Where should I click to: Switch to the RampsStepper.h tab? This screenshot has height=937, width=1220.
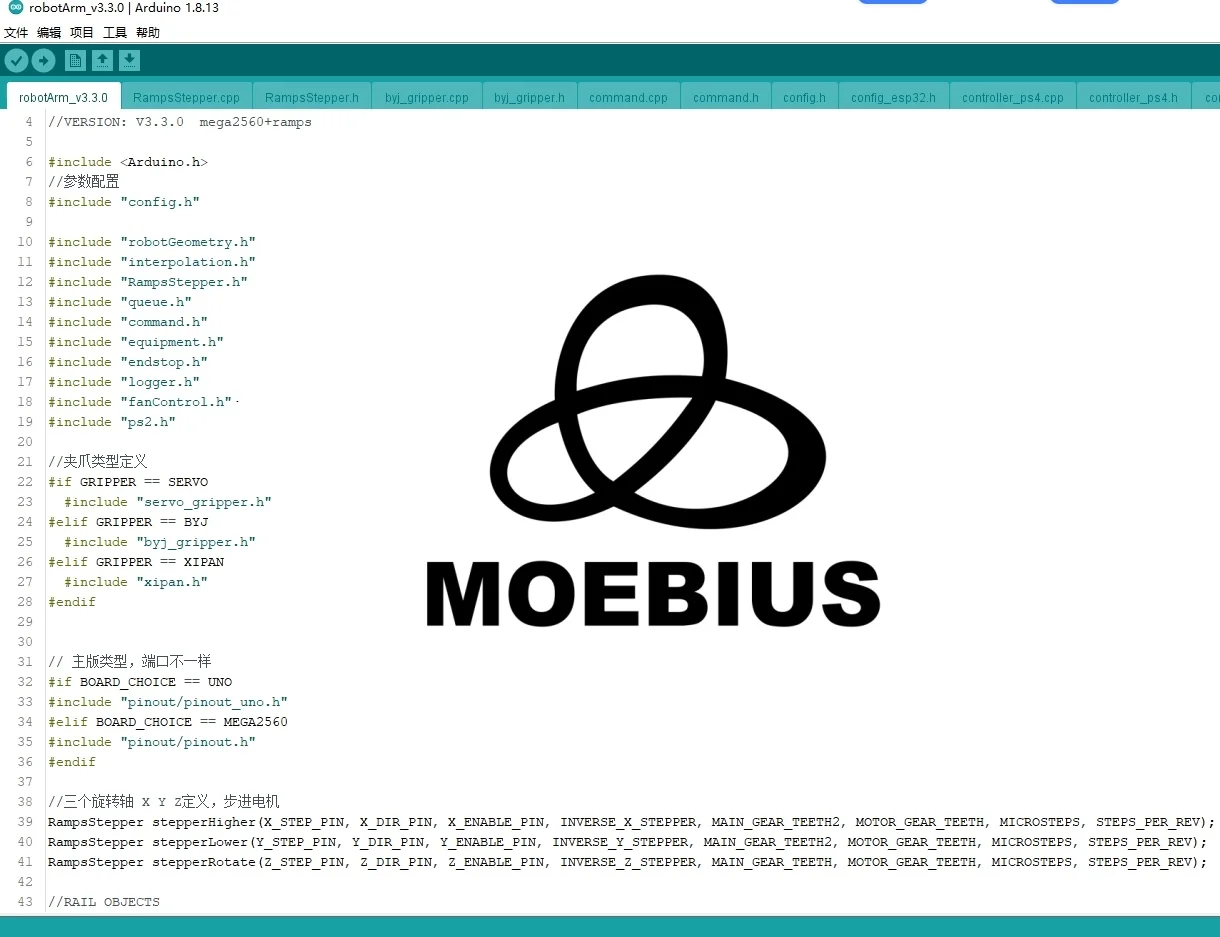click(312, 97)
